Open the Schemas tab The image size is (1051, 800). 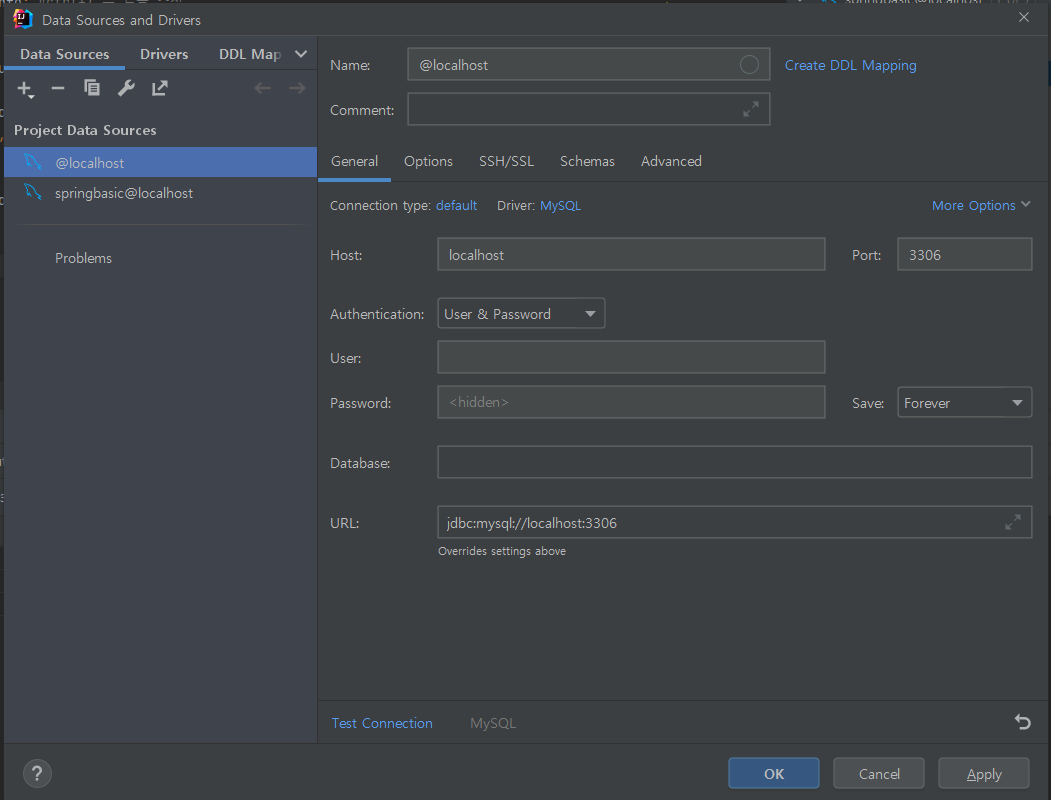587,161
